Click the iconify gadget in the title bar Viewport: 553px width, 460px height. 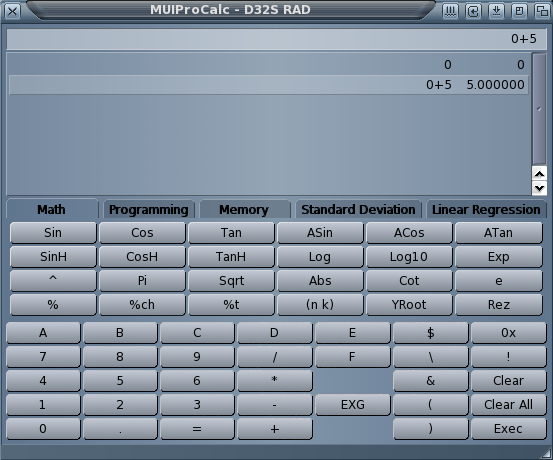point(450,11)
